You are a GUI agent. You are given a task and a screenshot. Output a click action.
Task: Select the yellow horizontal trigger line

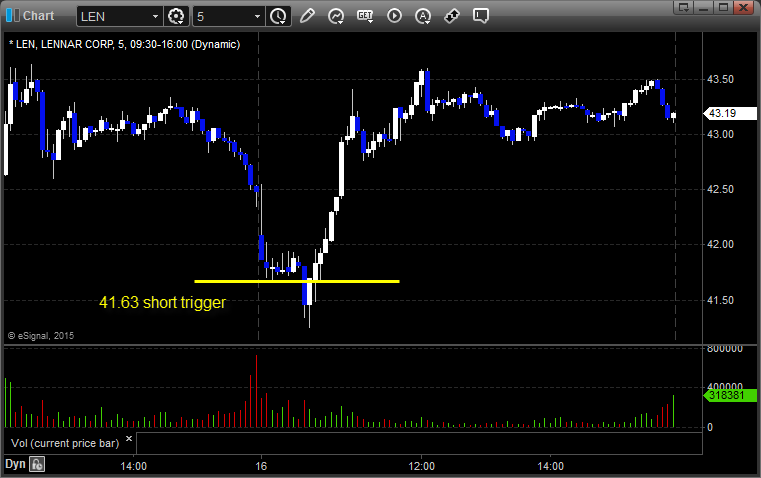point(297,281)
